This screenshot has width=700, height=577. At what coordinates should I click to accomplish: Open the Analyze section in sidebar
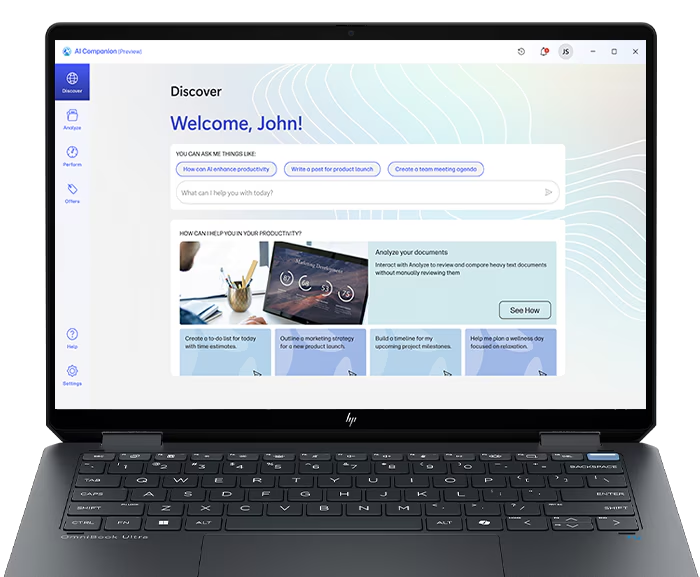coord(72,120)
